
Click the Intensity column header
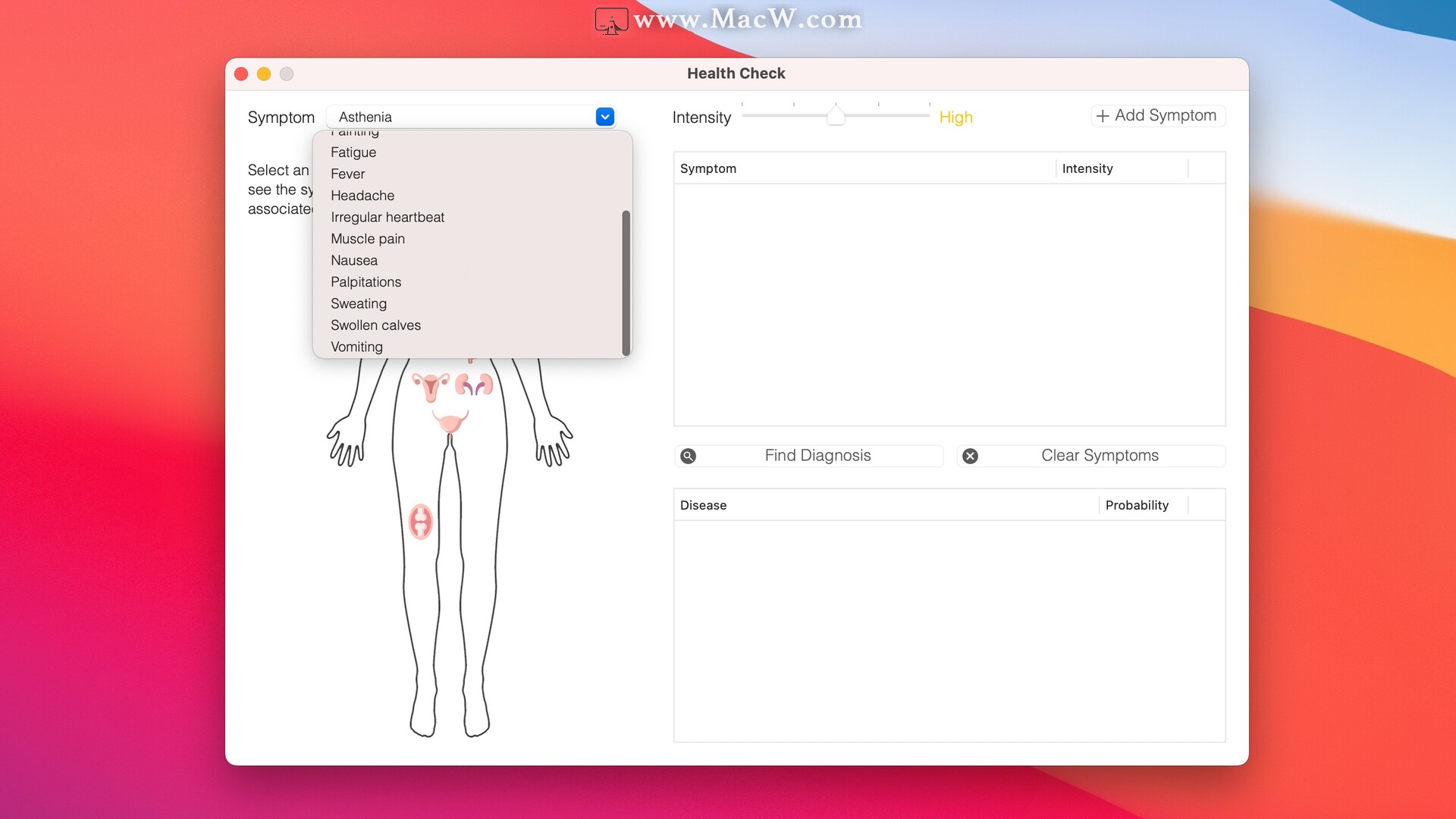pyautogui.click(x=1088, y=168)
